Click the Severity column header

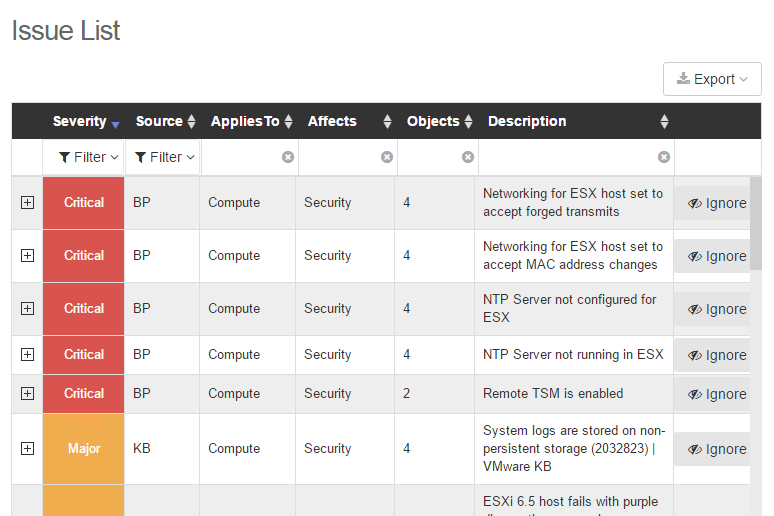80,121
